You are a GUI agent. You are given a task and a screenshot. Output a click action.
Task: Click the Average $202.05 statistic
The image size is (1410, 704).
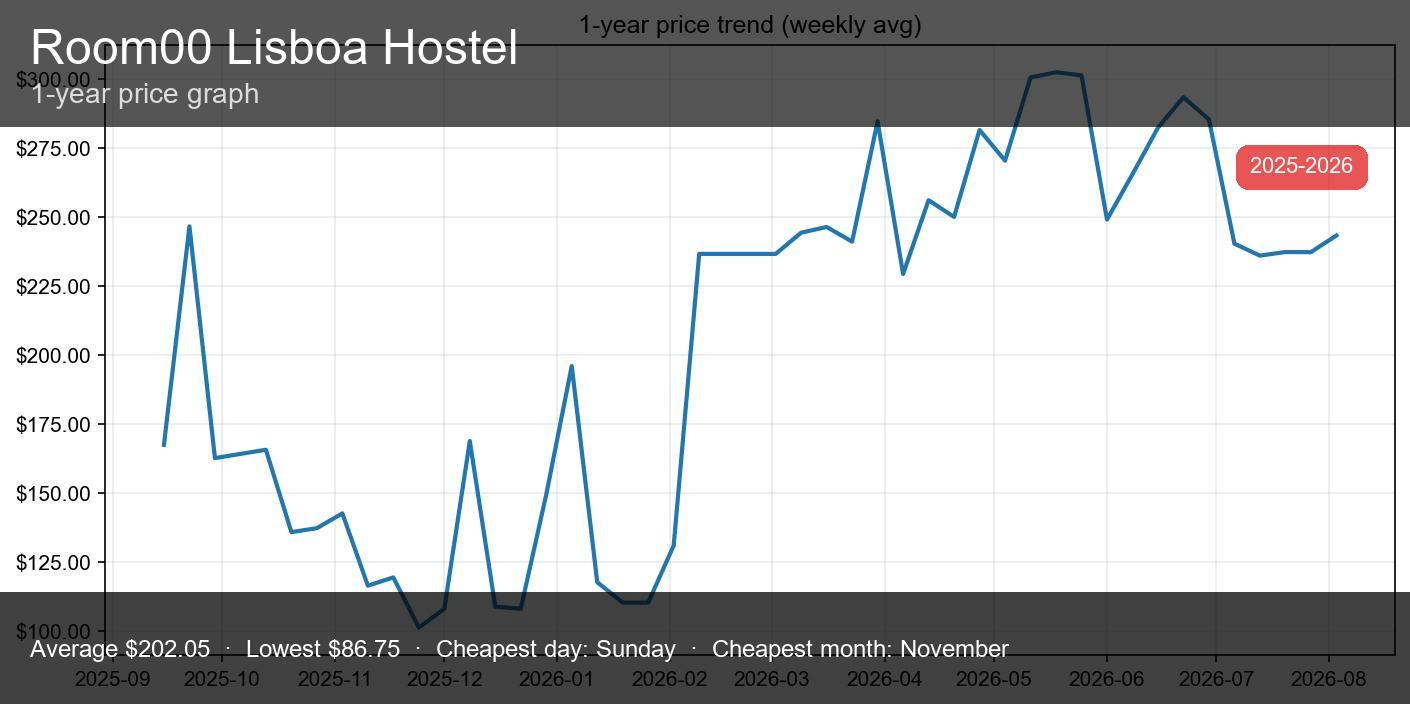[x=120, y=649]
